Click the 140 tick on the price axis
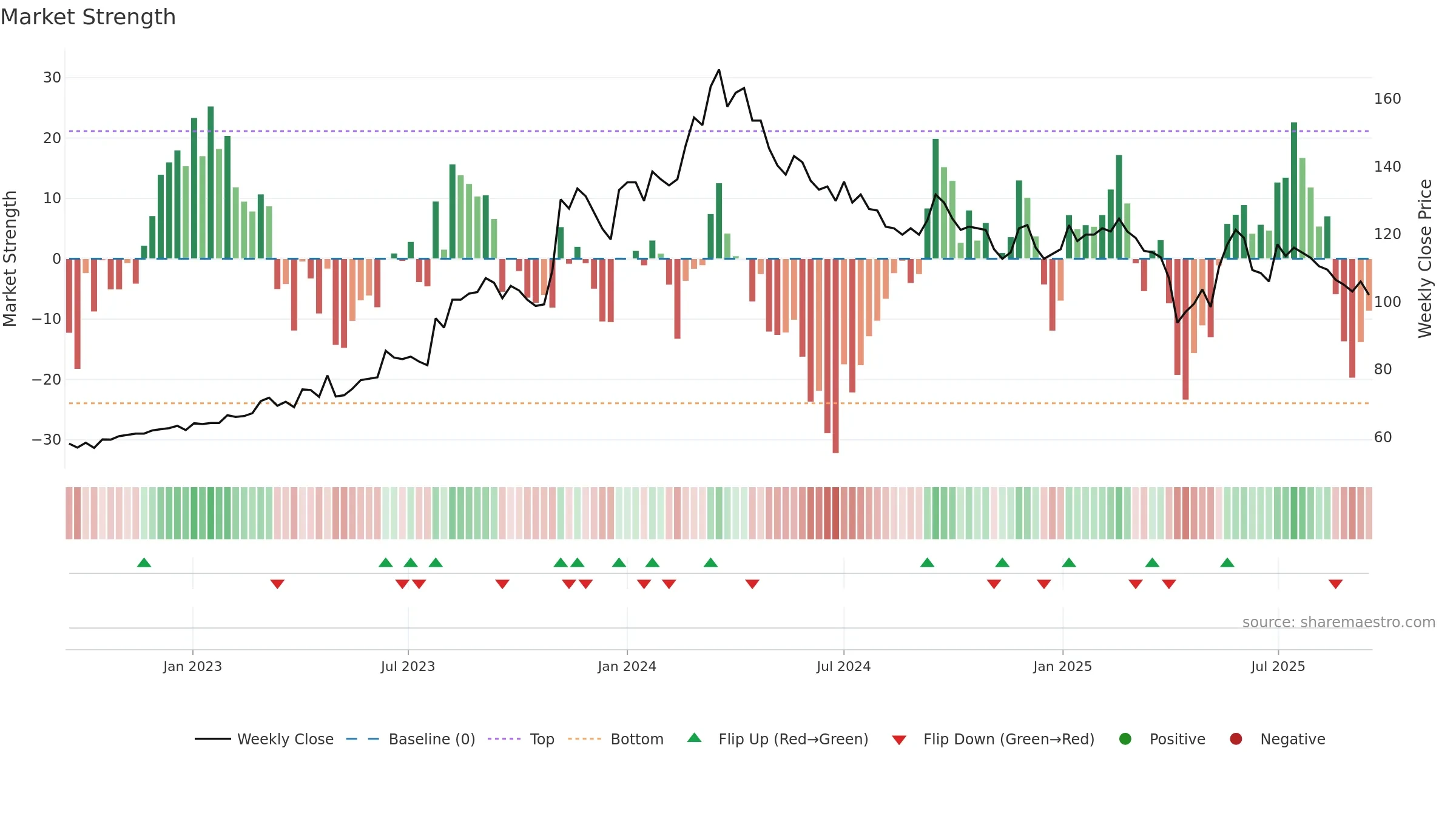This screenshot has width=1456, height=819. [x=1387, y=166]
